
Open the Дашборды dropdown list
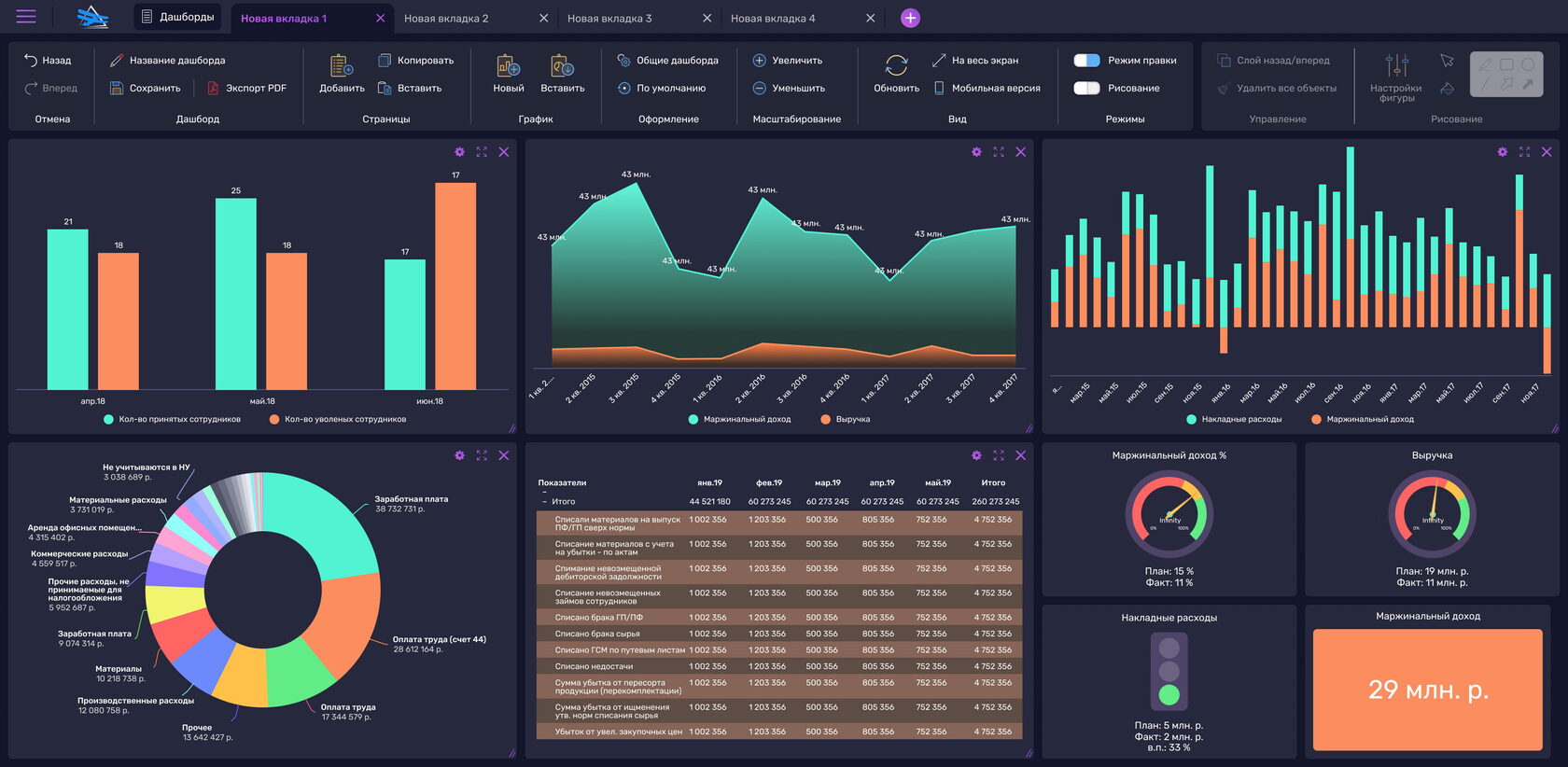(x=177, y=17)
